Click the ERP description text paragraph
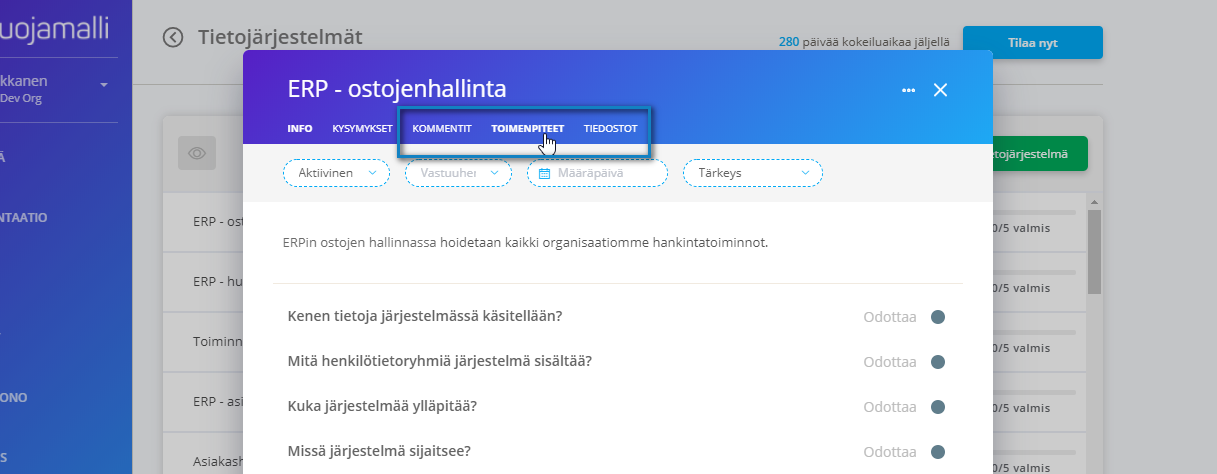 pyautogui.click(x=525, y=242)
